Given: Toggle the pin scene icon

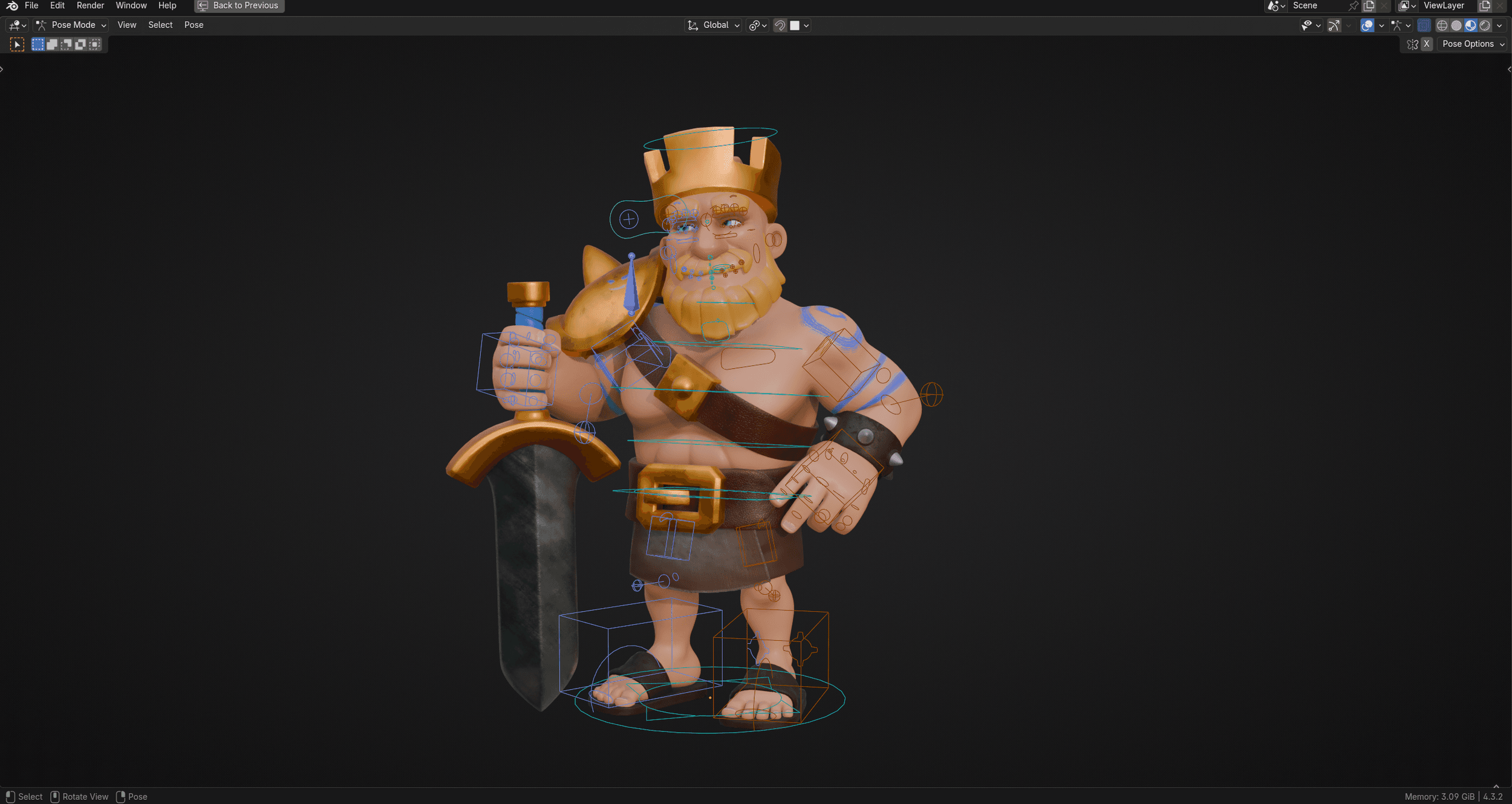Looking at the screenshot, I should coord(1354,6).
